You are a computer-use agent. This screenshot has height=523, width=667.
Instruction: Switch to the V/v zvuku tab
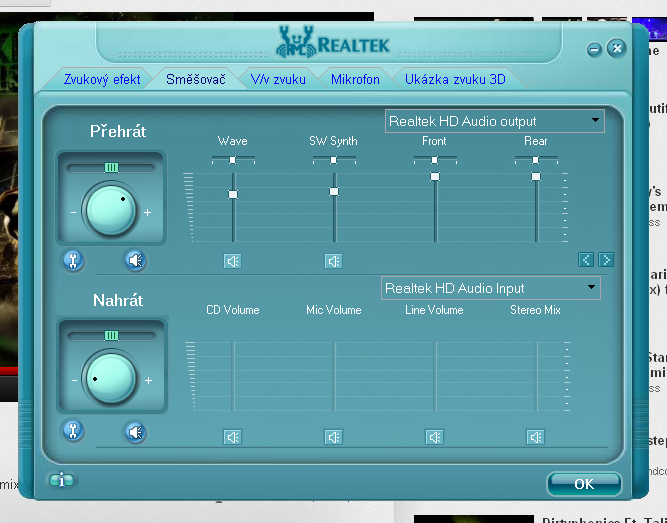coord(278,79)
